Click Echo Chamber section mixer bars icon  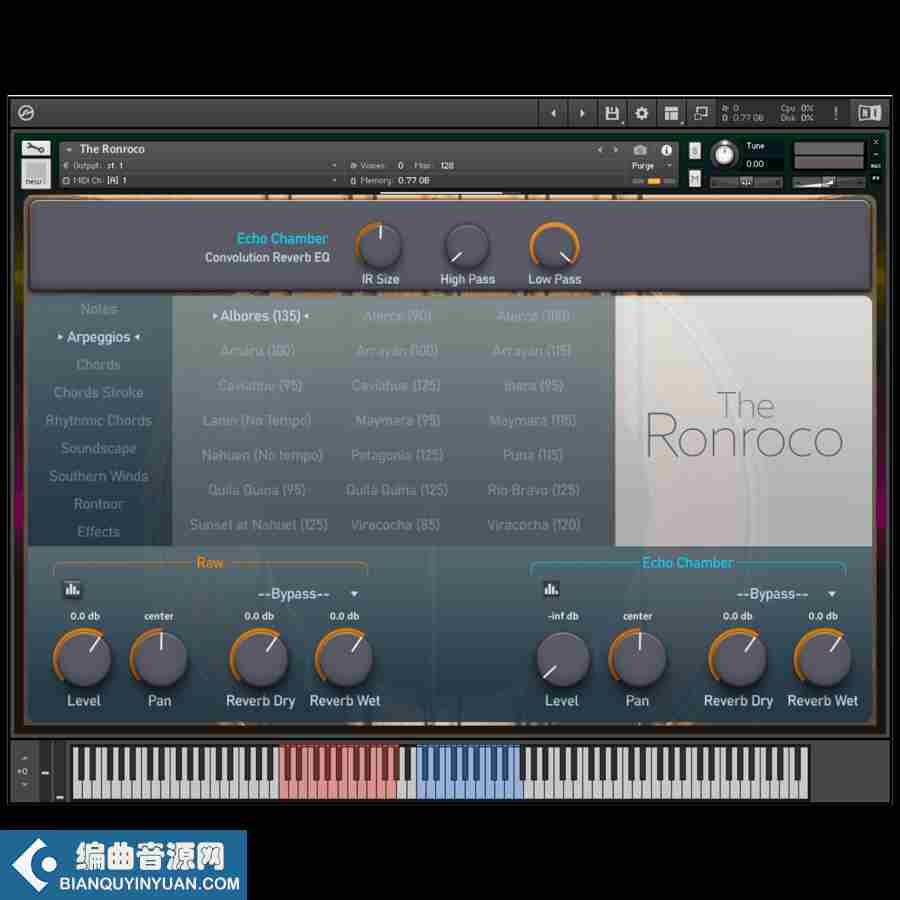551,589
